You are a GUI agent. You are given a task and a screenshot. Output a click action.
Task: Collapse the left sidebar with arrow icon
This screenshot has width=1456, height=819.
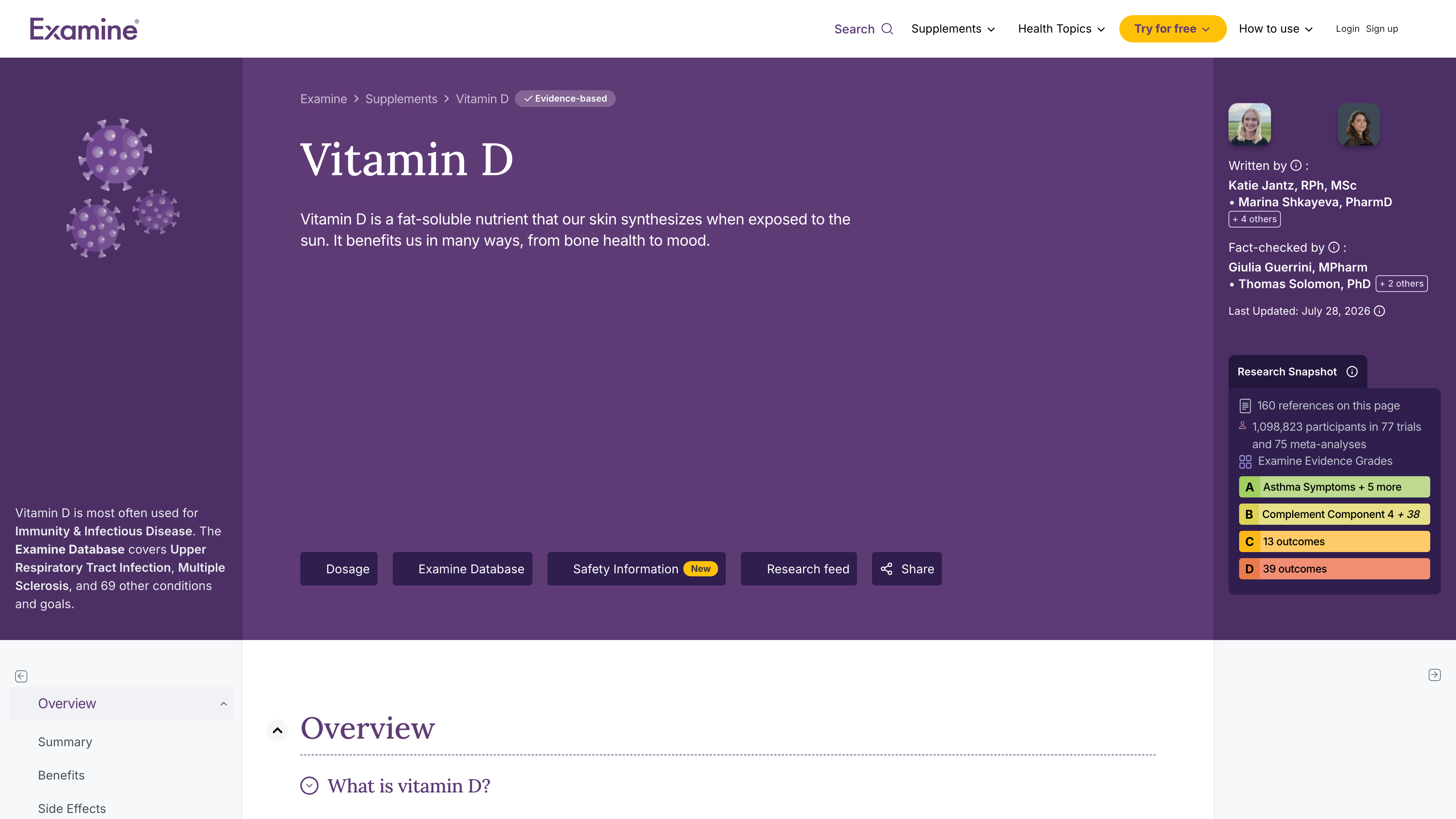(x=21, y=676)
